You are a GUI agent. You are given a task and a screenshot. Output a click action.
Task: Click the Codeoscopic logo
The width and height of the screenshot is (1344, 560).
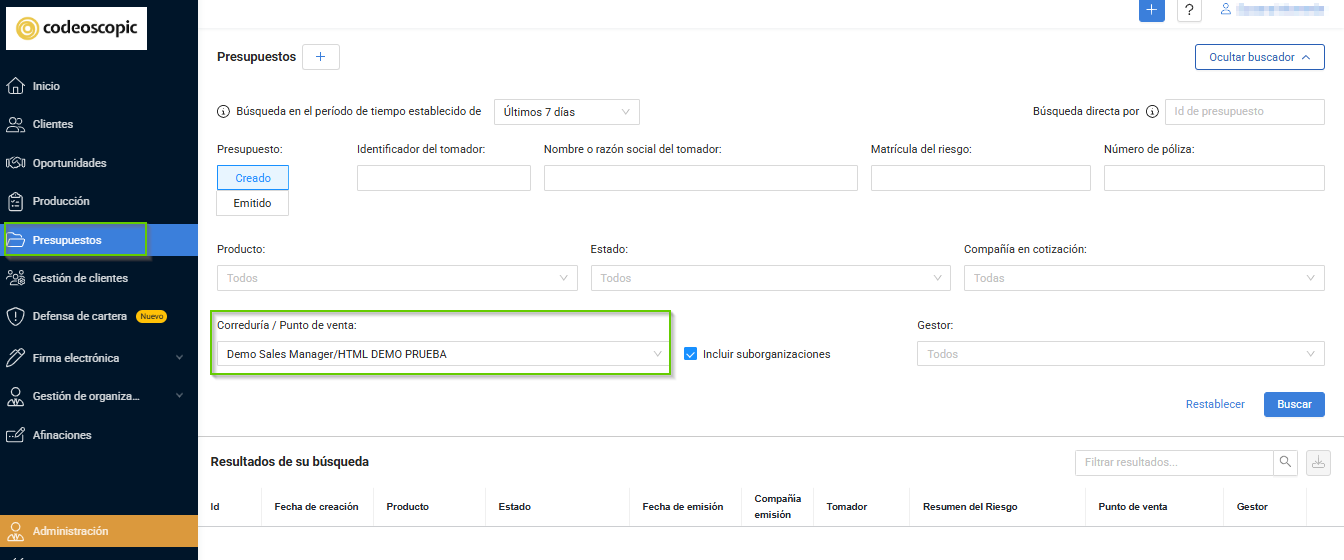76,29
